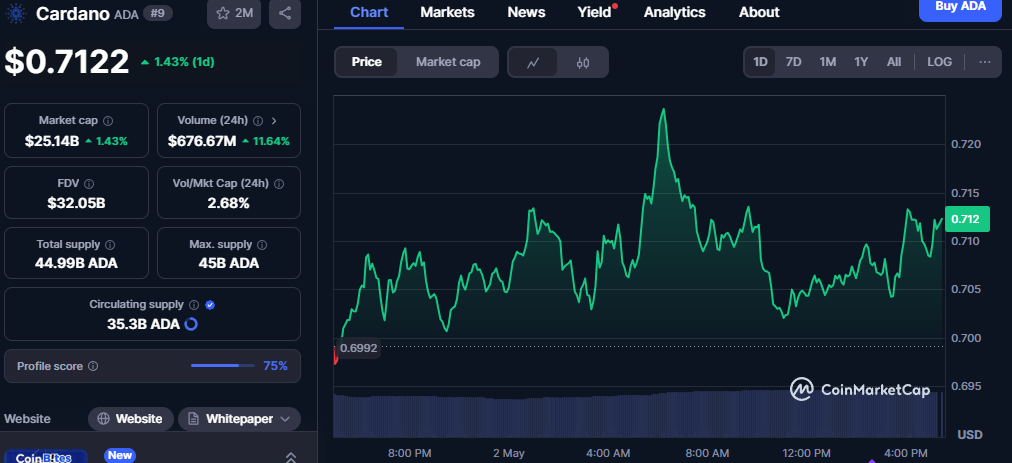Click the USD currency label on chart
Screen dimensions: 1012x463
(x=969, y=435)
